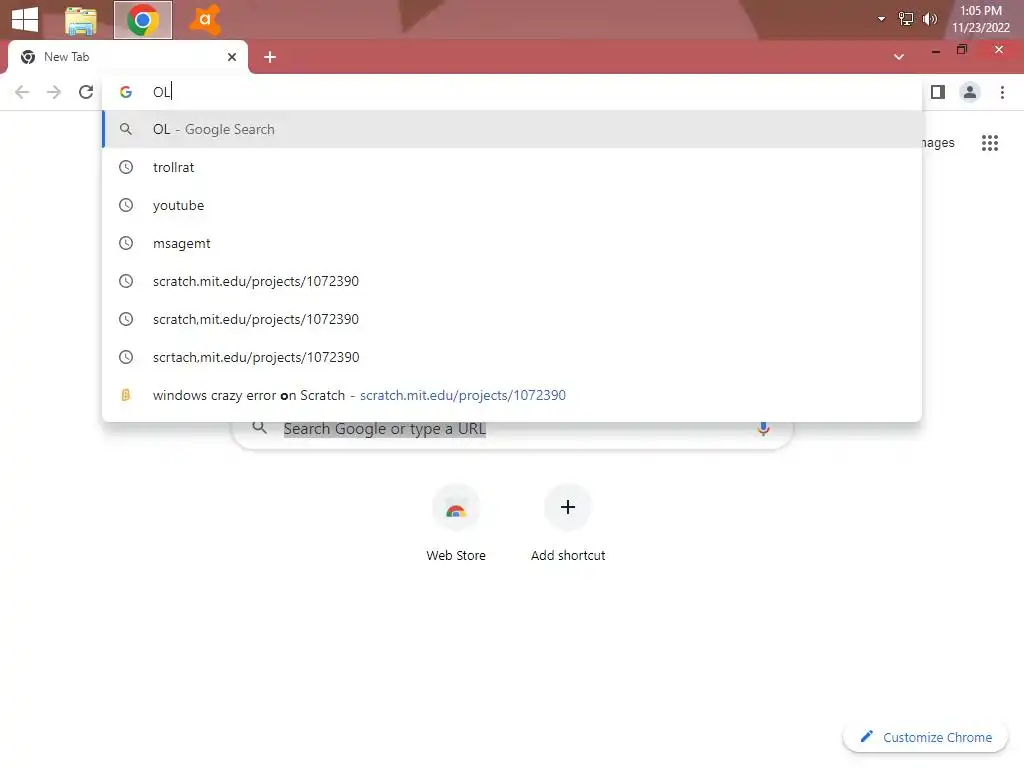Open the Chrome profile menu
The width and height of the screenshot is (1024, 768).
coord(970,92)
